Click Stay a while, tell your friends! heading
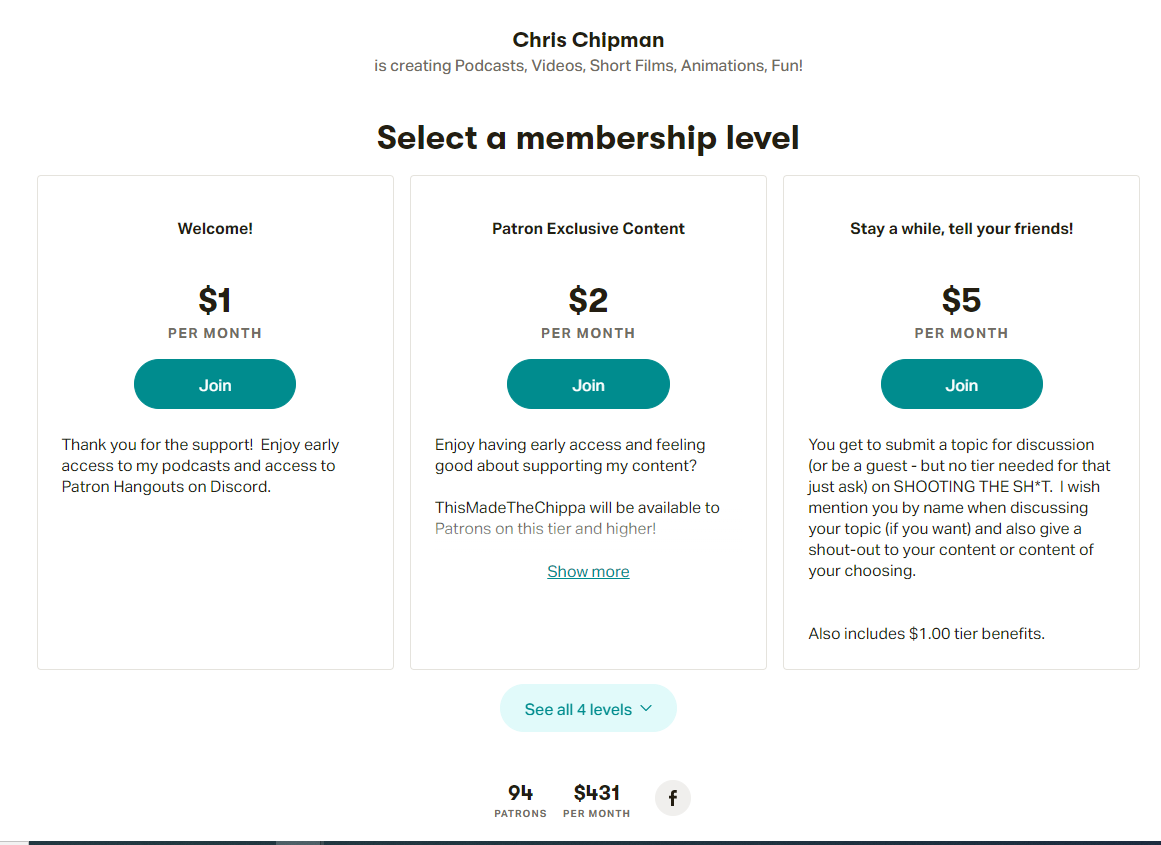1161x845 pixels. 961,229
